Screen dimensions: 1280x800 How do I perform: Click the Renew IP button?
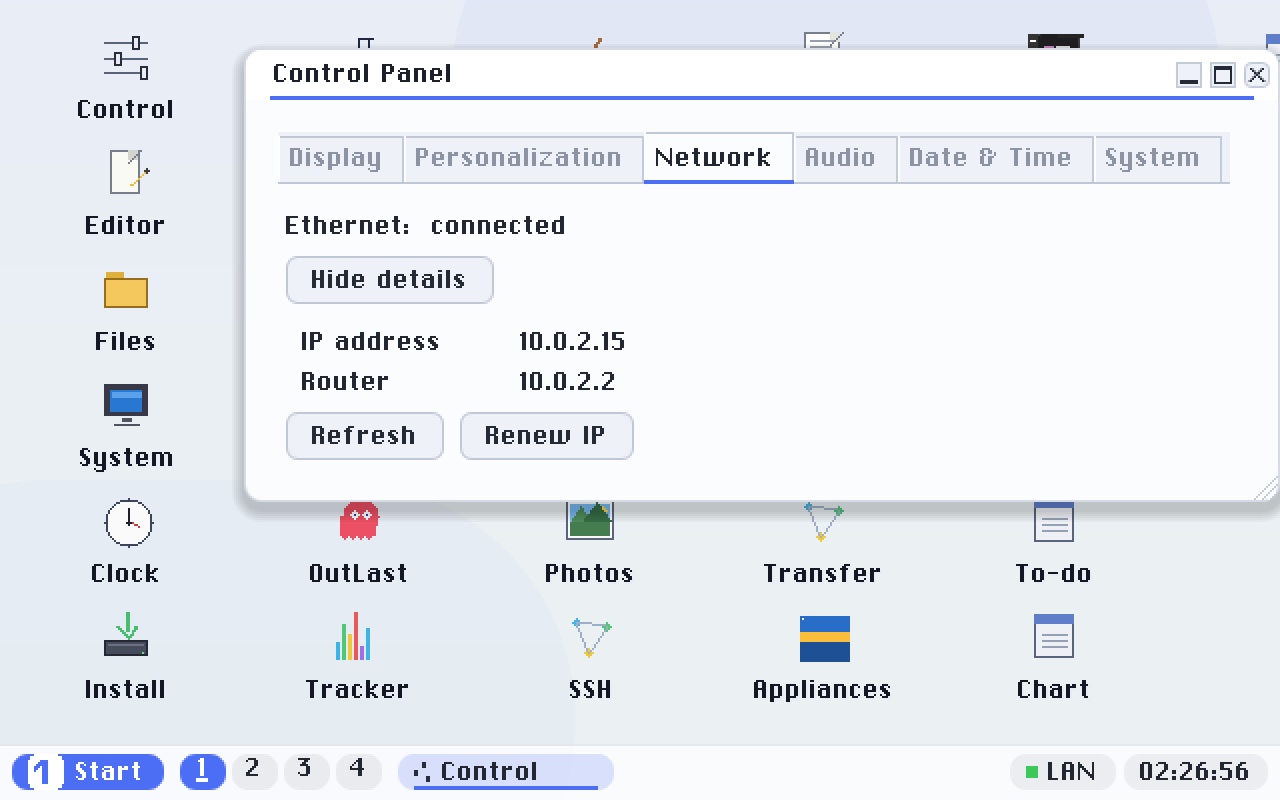coord(547,436)
